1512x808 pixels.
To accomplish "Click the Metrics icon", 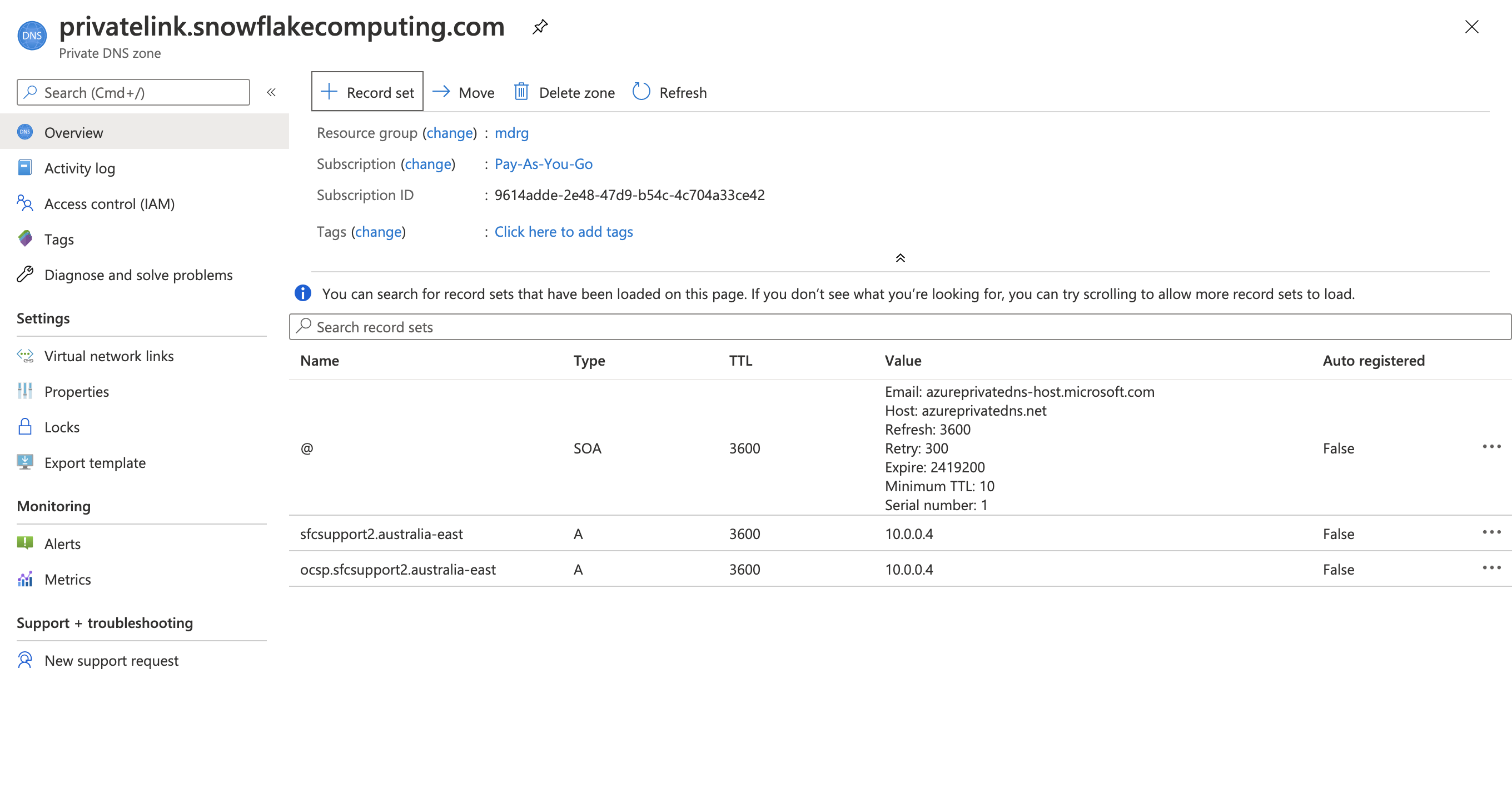I will click(26, 579).
